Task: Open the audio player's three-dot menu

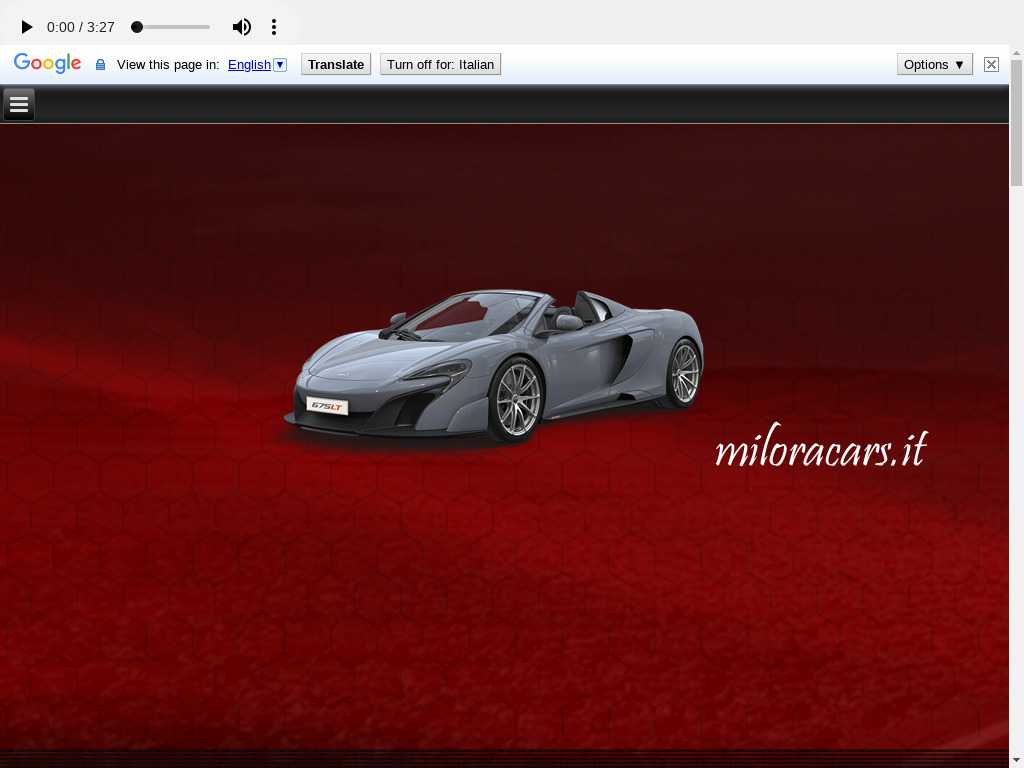Action: [x=274, y=27]
